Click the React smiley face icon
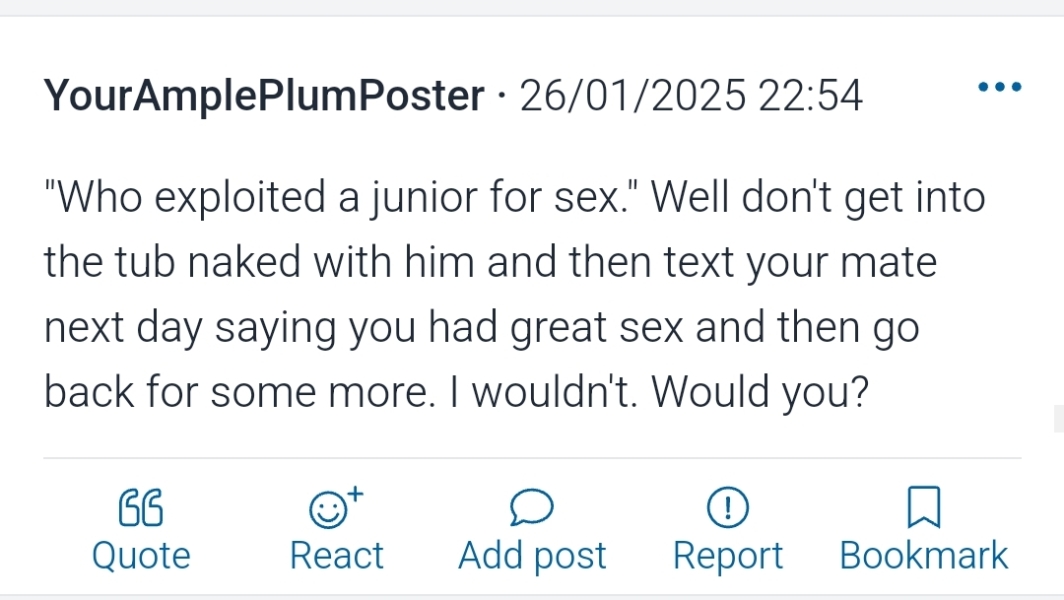1064x600 pixels. pyautogui.click(x=326, y=511)
